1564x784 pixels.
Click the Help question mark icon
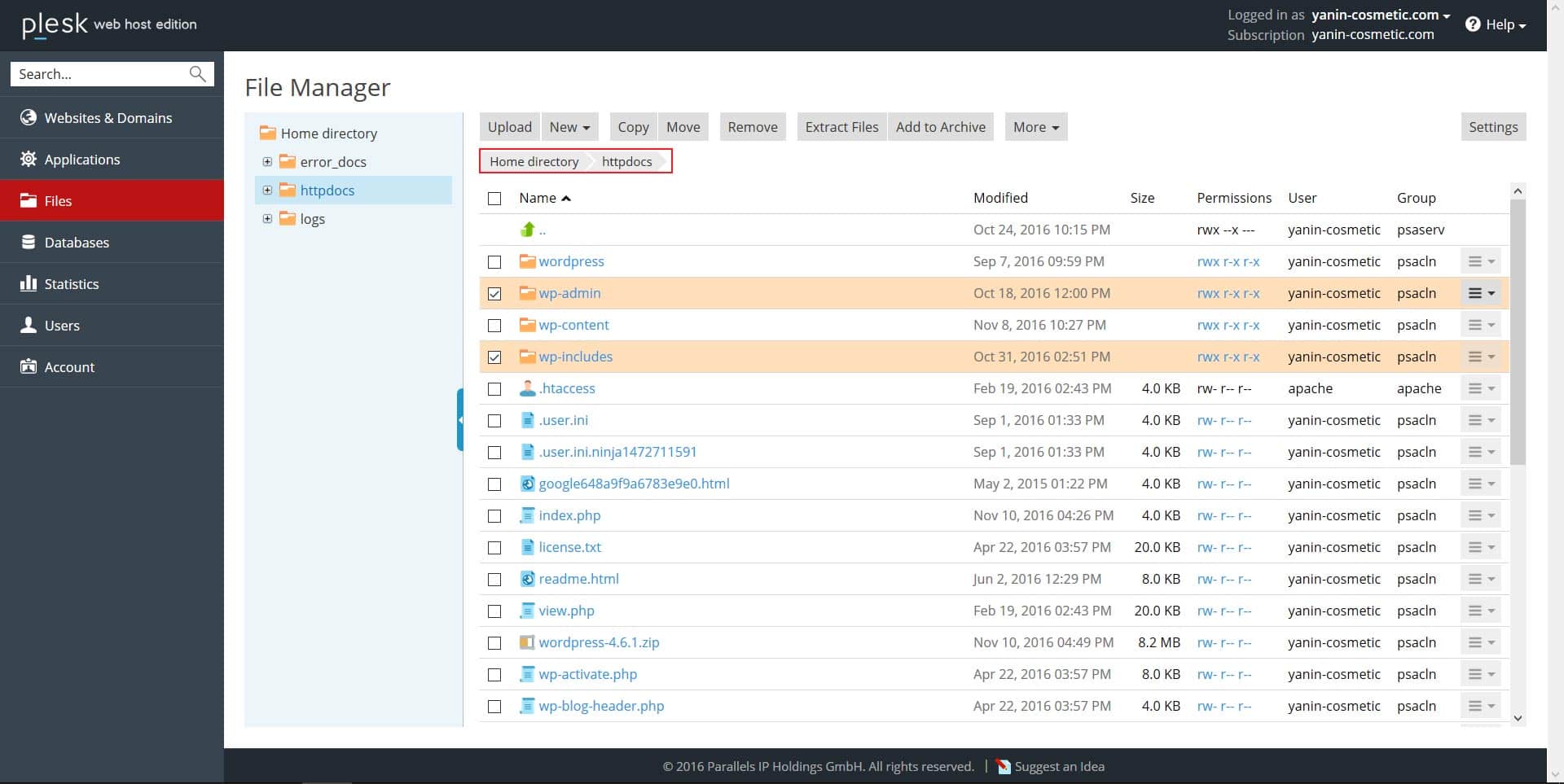(1473, 24)
